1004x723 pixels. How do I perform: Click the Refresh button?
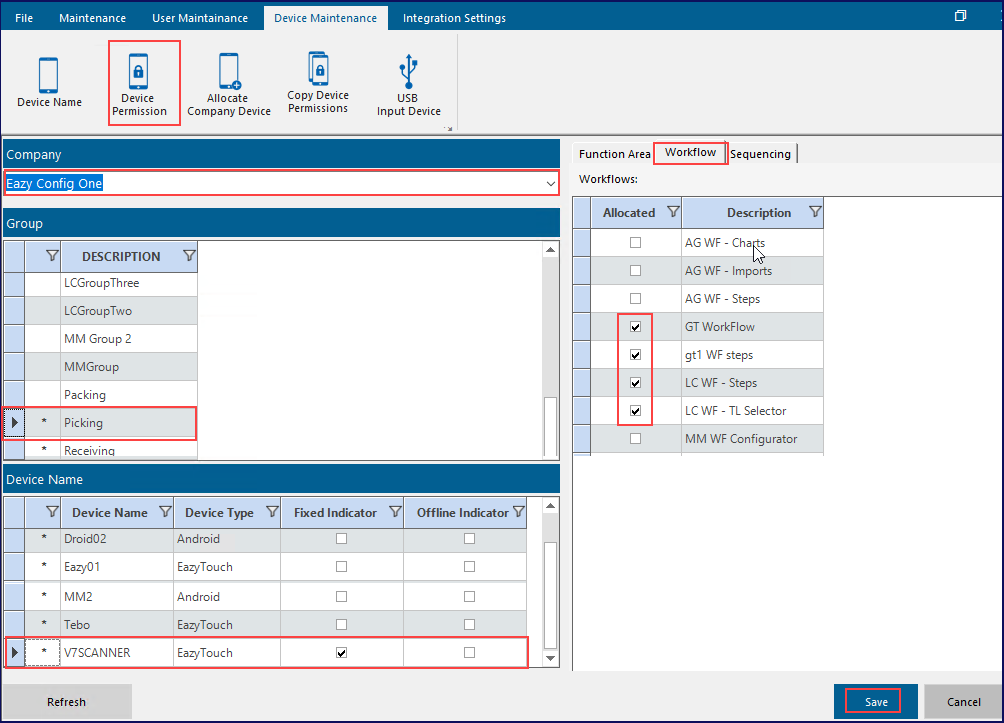click(x=66, y=701)
